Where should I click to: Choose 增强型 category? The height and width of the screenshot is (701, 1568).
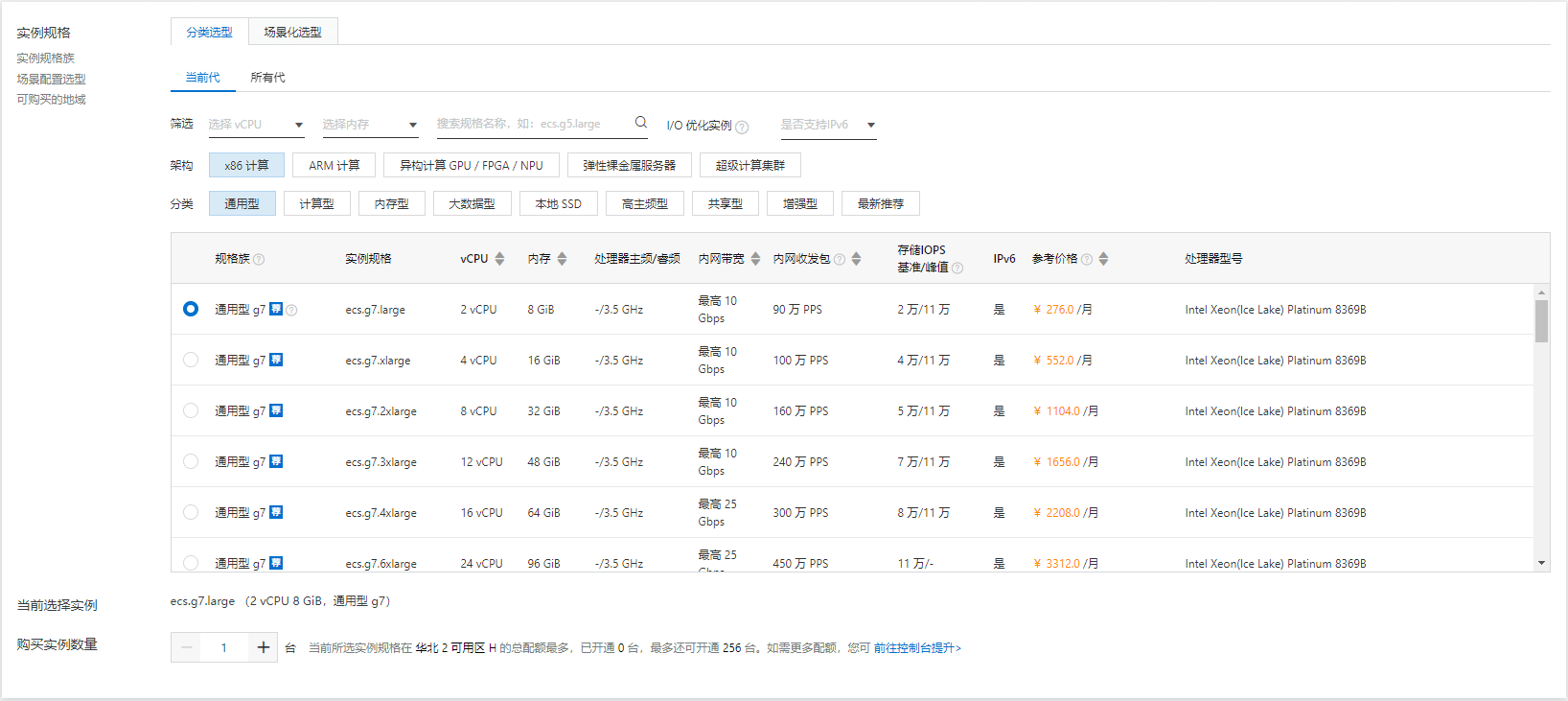pyautogui.click(x=799, y=203)
